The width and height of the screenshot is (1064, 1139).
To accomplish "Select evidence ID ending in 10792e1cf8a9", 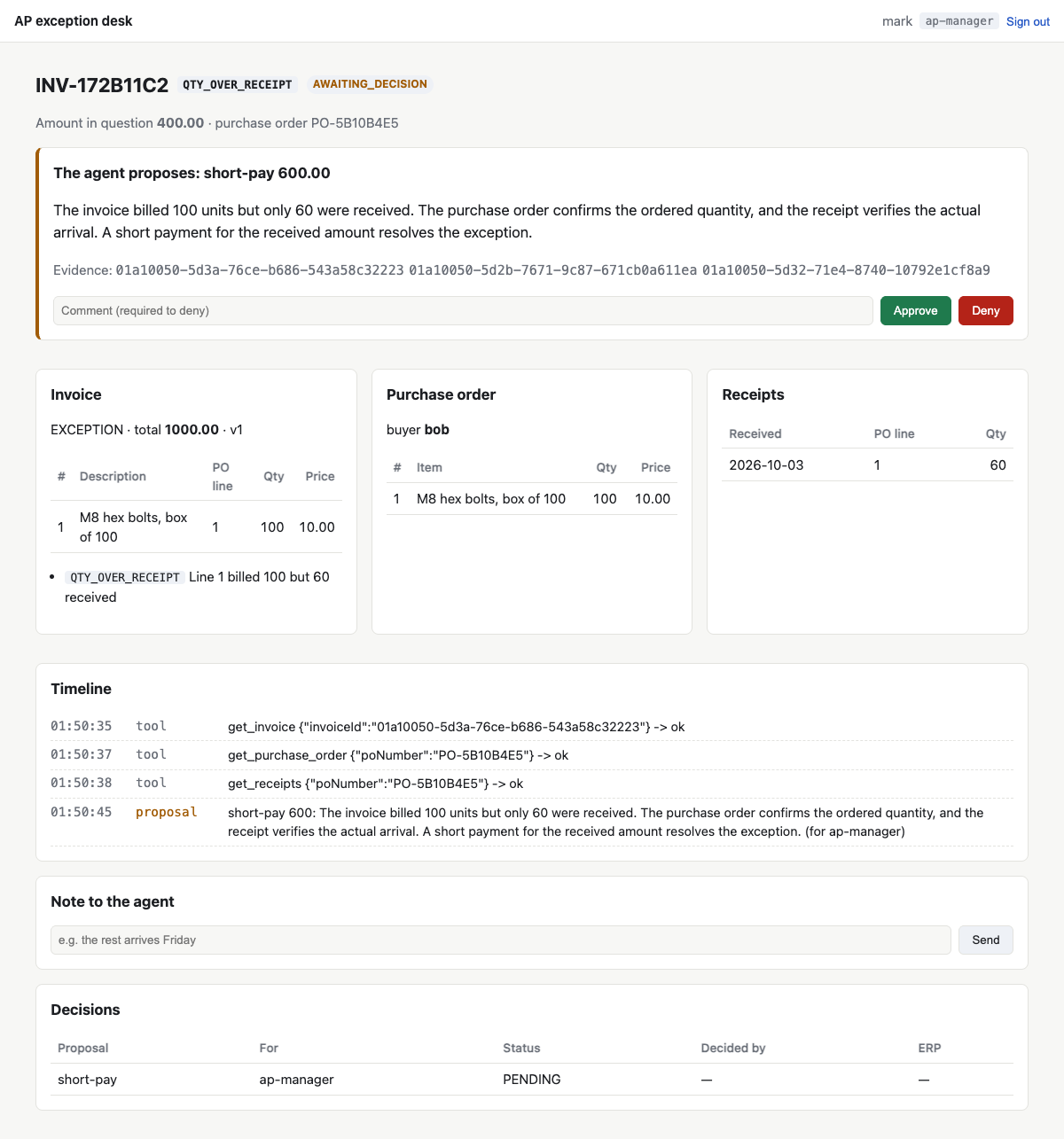I will 846,270.
